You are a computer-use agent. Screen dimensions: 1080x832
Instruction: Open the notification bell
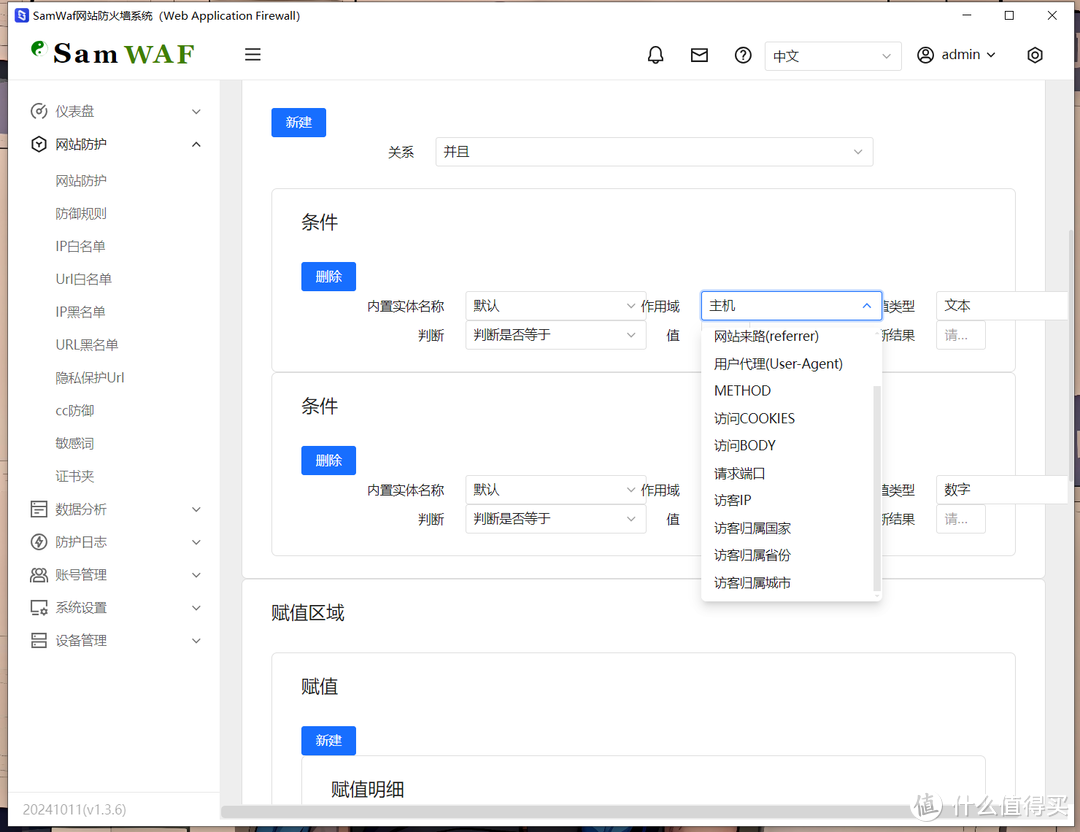656,55
